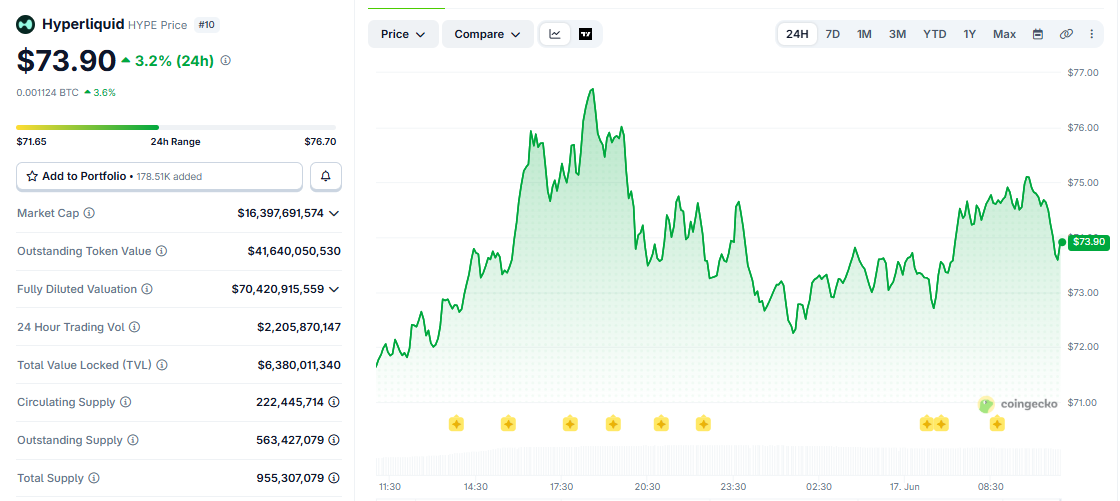Click the $71.65 range low value
This screenshot has width=1120, height=501.
click(31, 142)
